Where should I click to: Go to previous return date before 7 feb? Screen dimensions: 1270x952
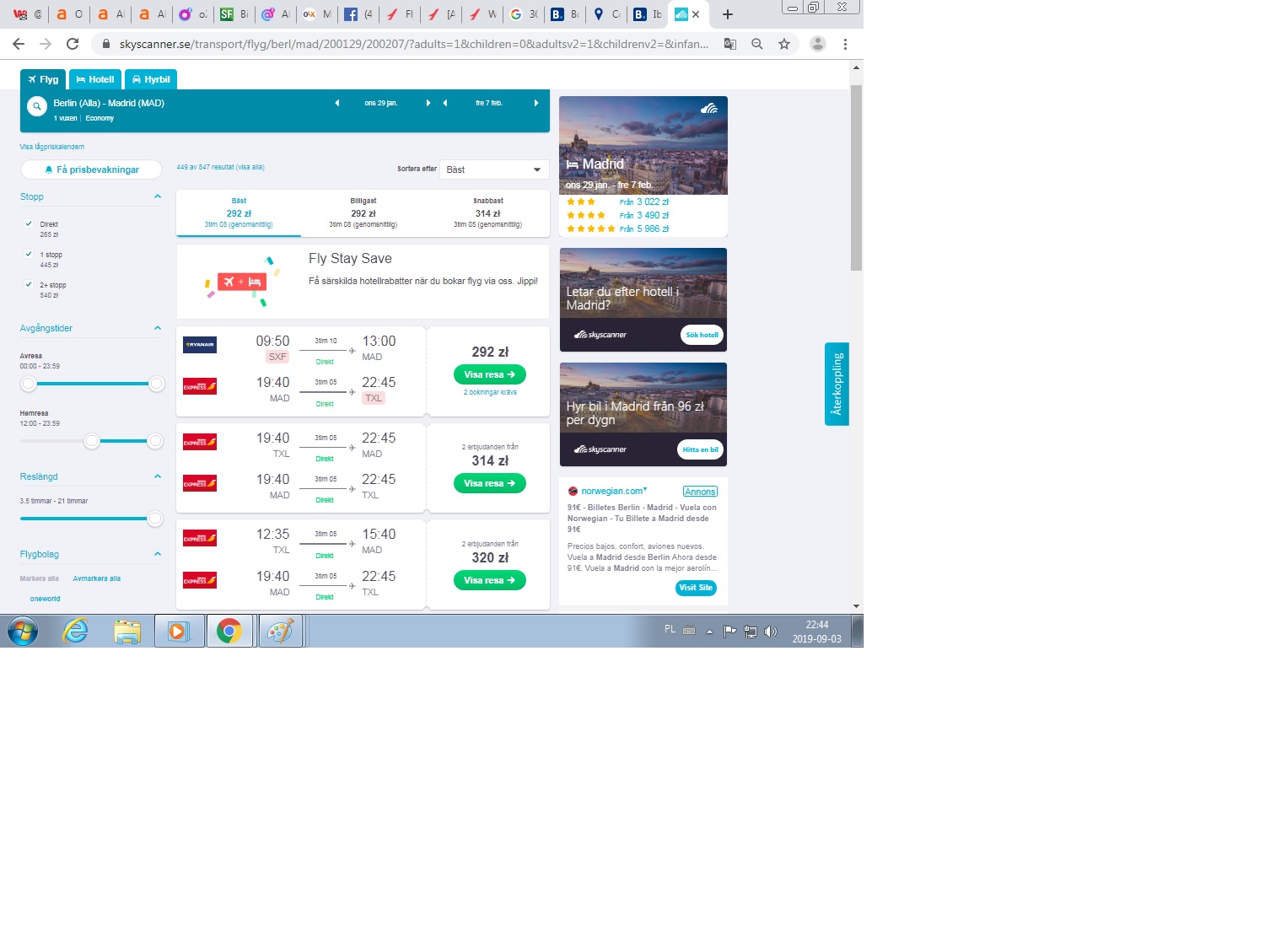[445, 103]
